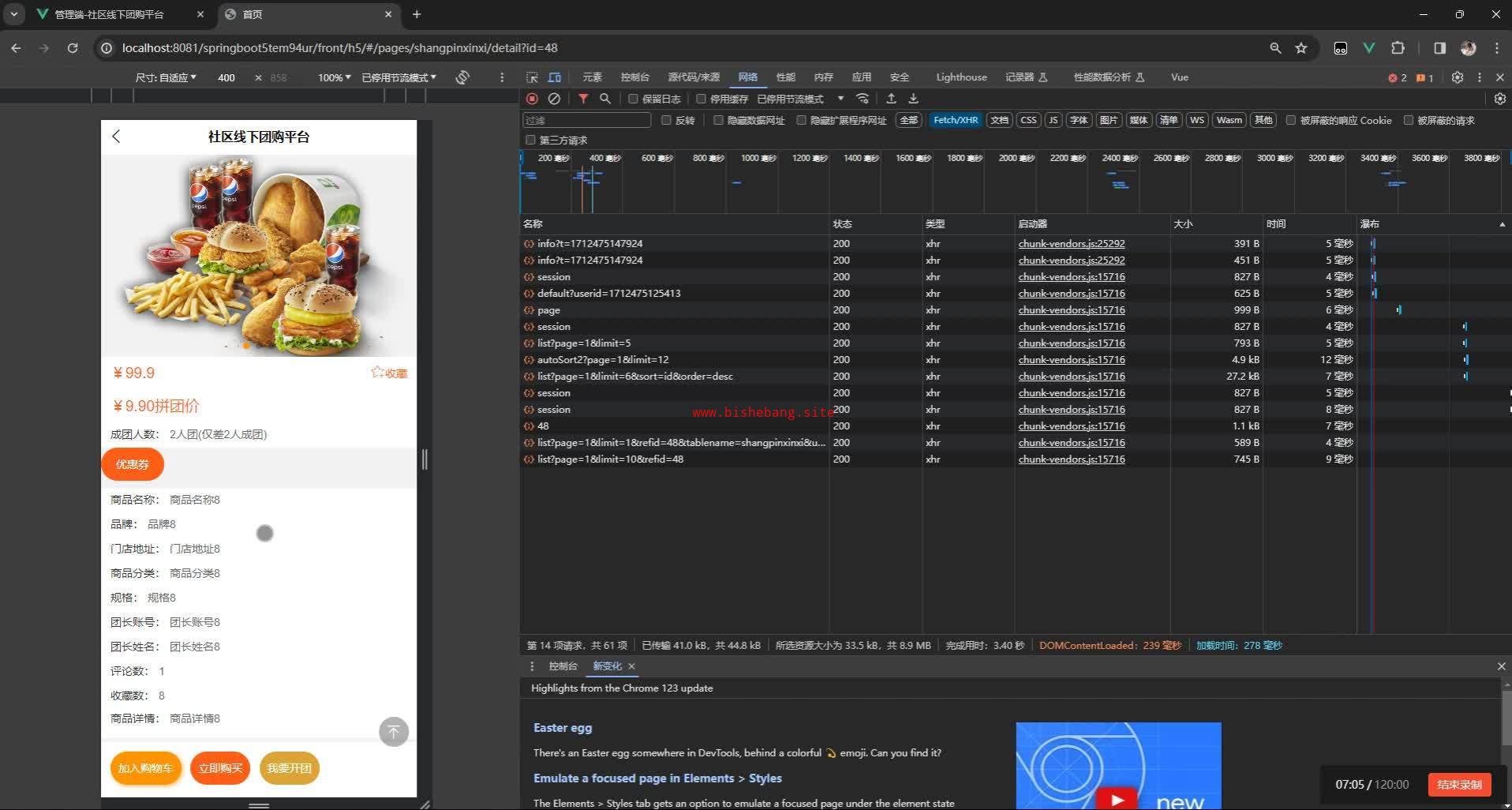Enable the 保留日志 checkbox
This screenshot has height=810, width=1512.
click(x=633, y=99)
